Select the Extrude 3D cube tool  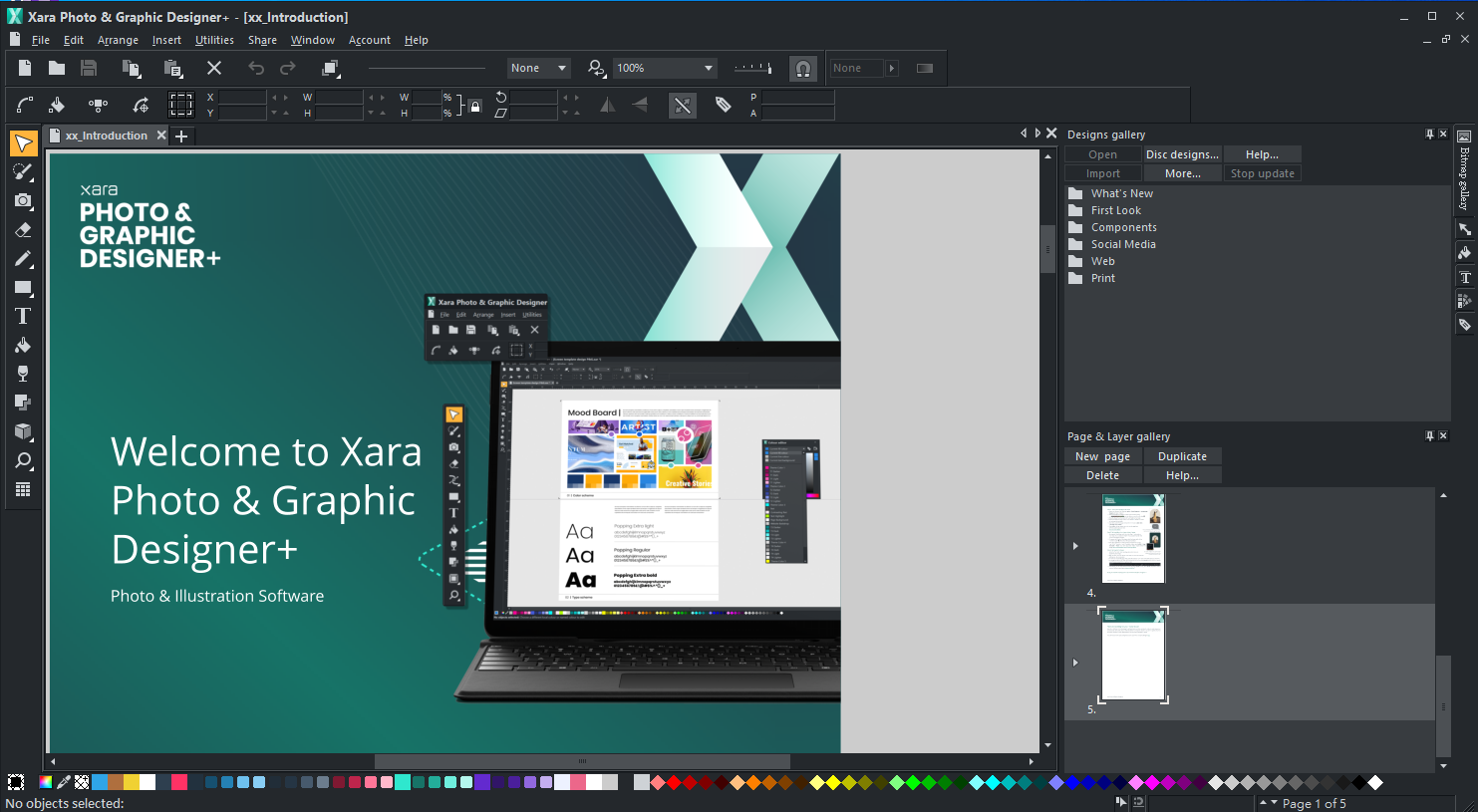[23, 431]
